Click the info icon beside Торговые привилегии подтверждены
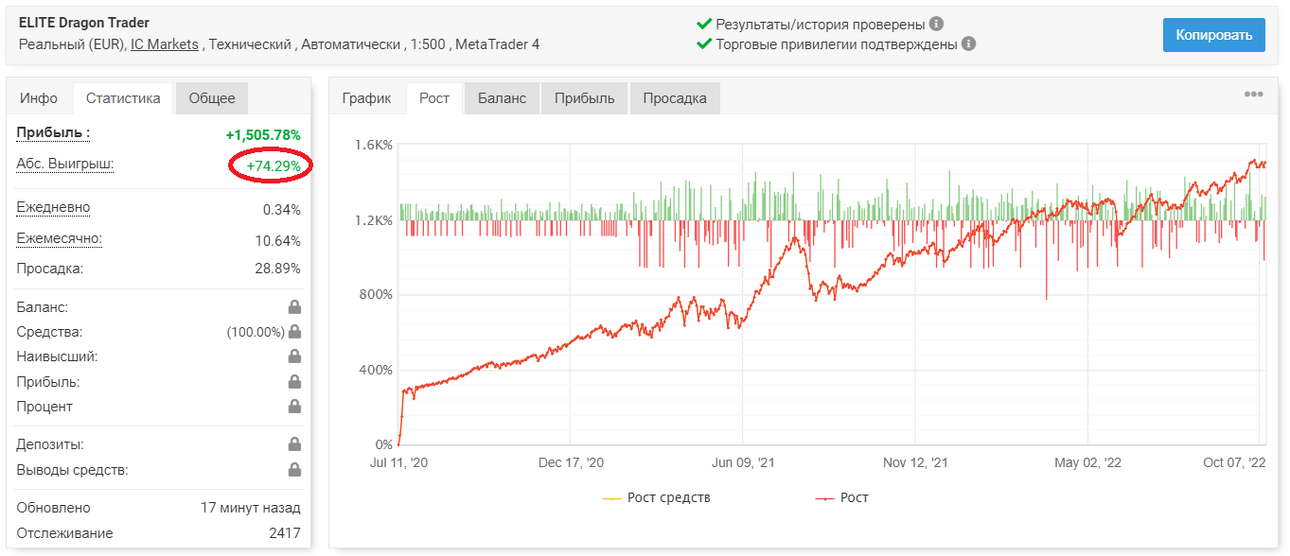This screenshot has height=556, width=1290. [x=968, y=44]
